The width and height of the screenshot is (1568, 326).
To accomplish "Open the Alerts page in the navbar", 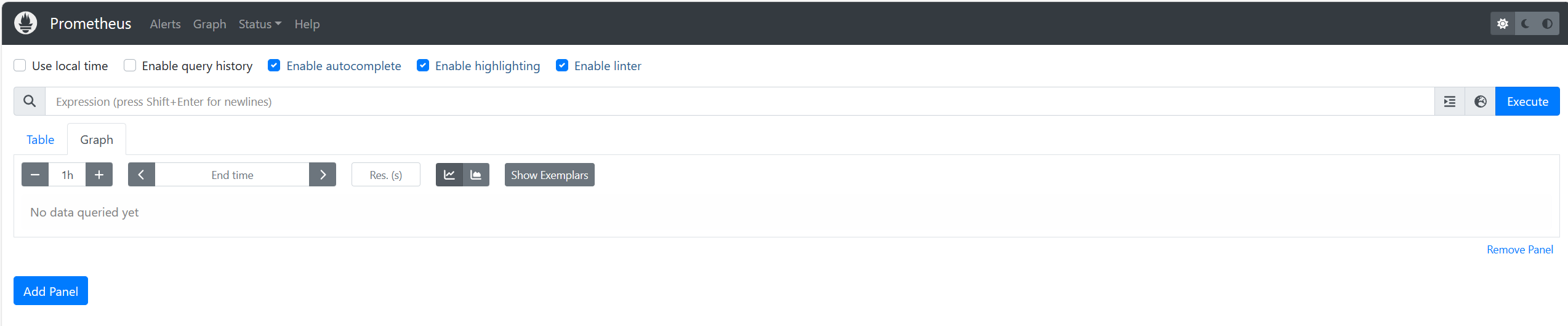I will coord(165,24).
